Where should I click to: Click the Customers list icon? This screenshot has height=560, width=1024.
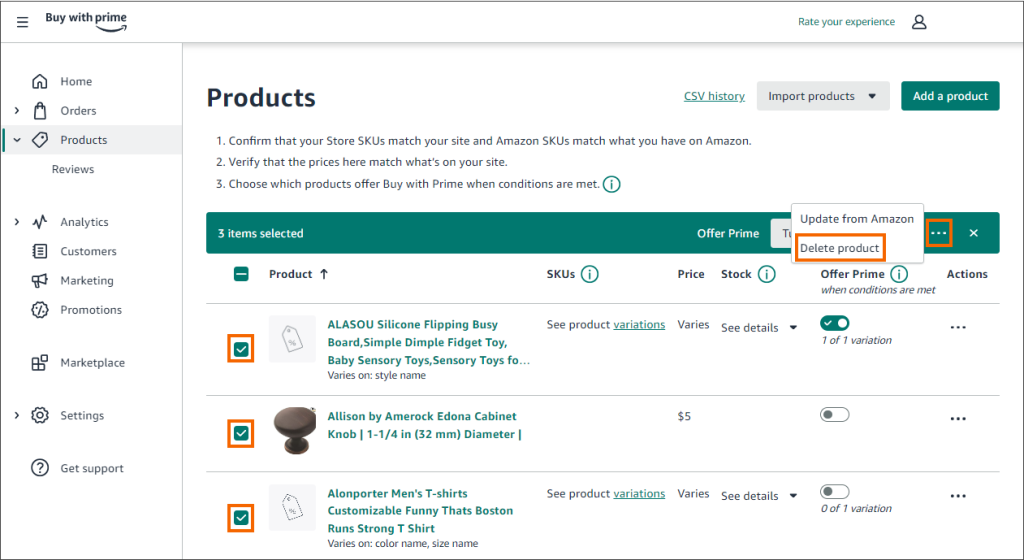point(40,251)
